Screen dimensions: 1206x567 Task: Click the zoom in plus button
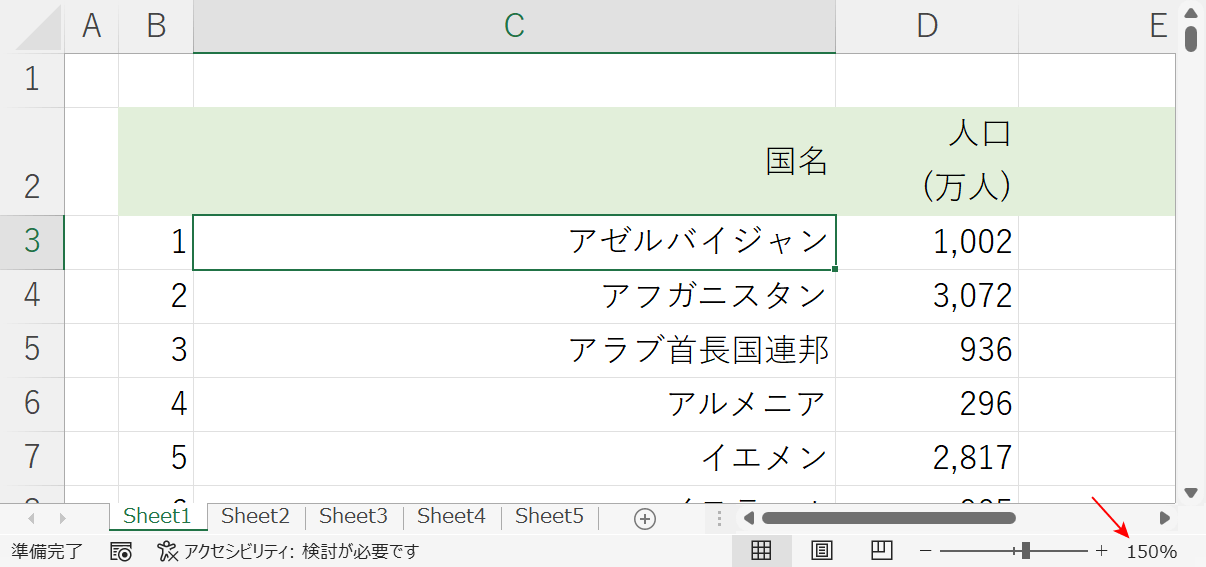point(1102,551)
